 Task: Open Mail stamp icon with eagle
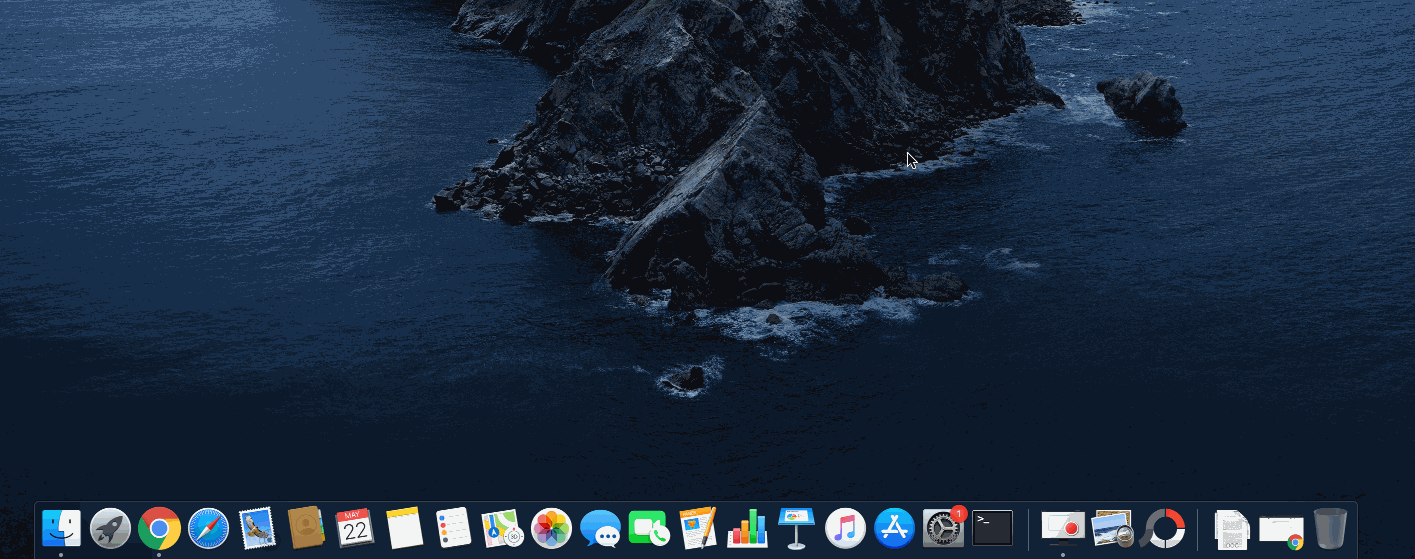257,528
